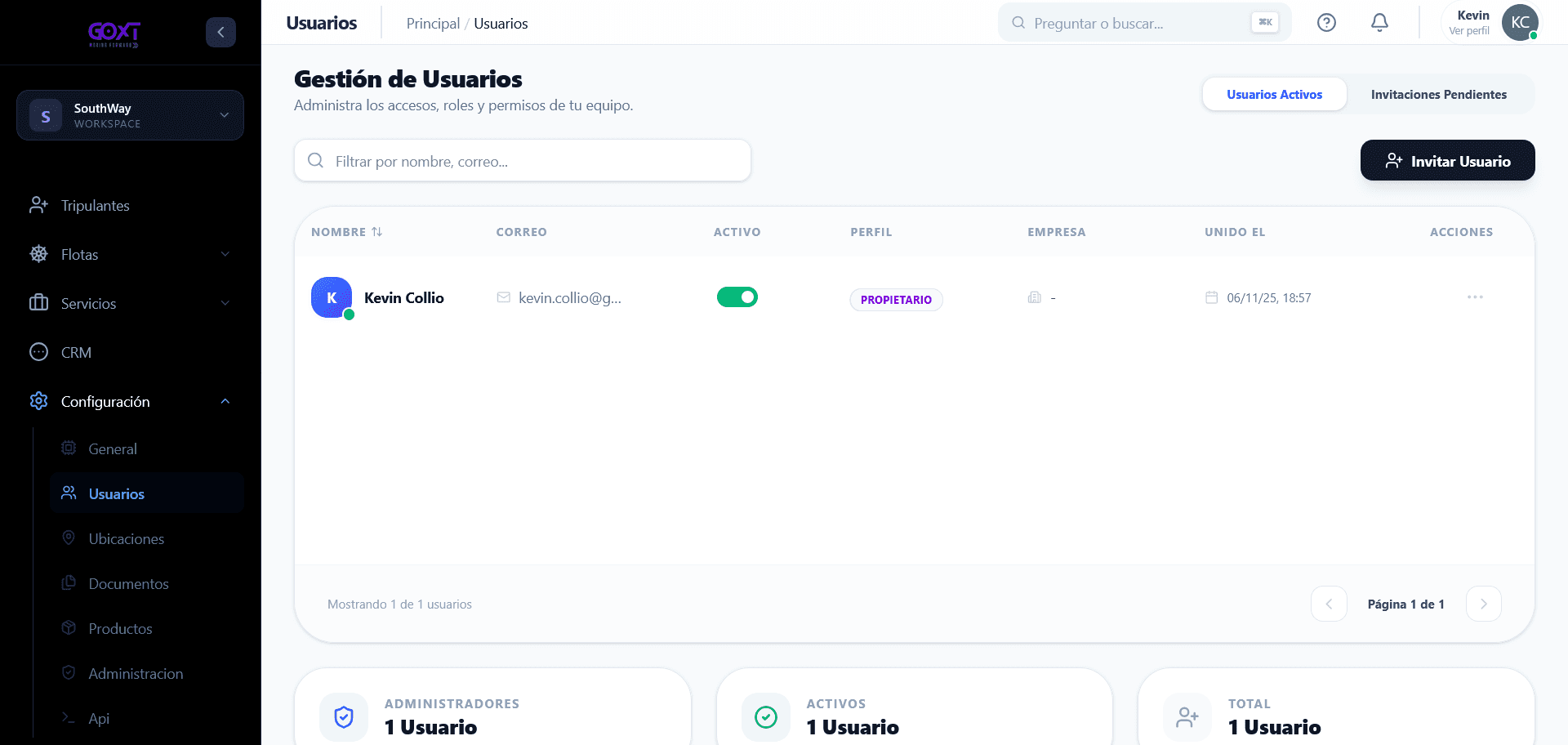Go to Principal breadcrumb link
Image resolution: width=1568 pixels, height=745 pixels.
point(433,24)
